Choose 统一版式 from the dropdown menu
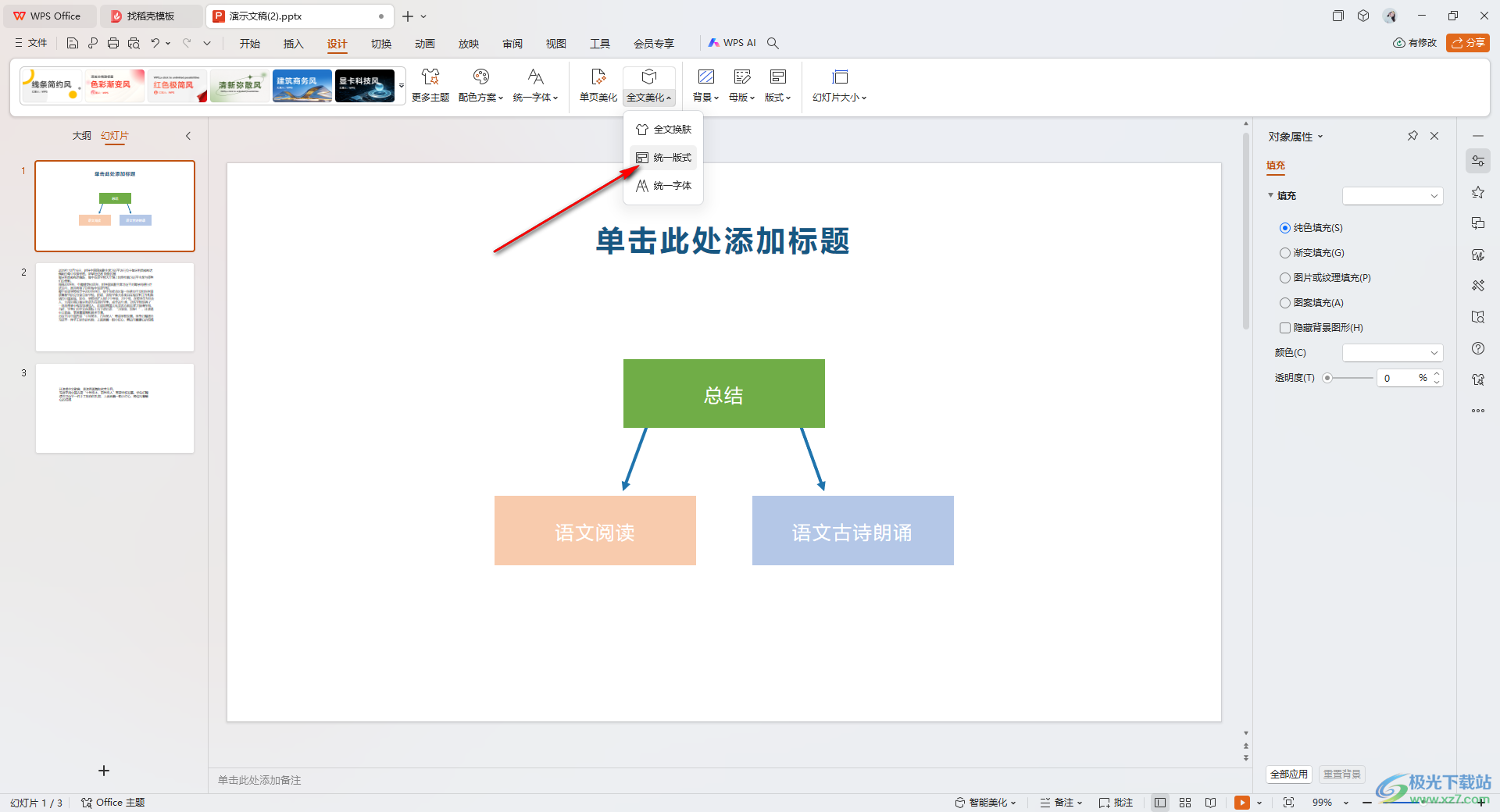 pos(663,158)
